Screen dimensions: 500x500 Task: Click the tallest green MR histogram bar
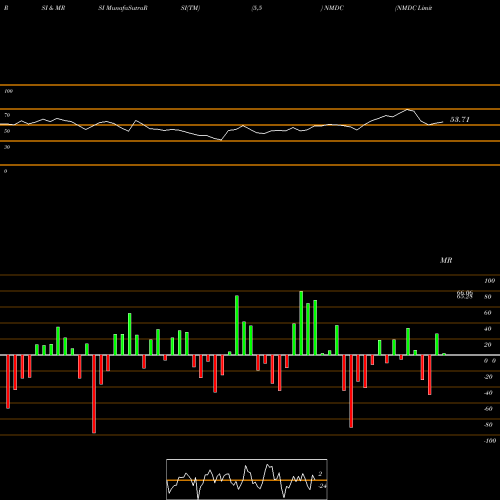[301, 323]
